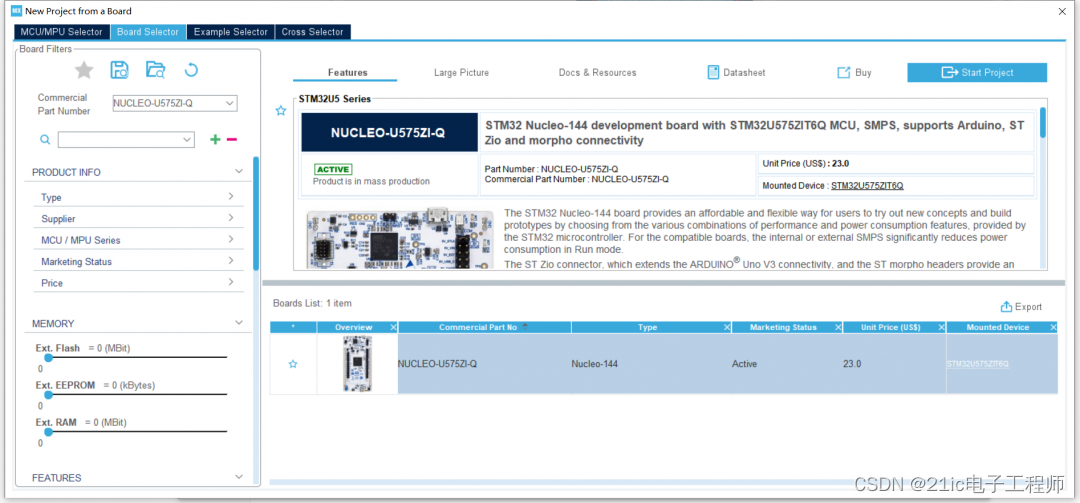The image size is (1080, 503).
Task: Switch to MCU/MPU Selector tab
Action: [x=61, y=32]
